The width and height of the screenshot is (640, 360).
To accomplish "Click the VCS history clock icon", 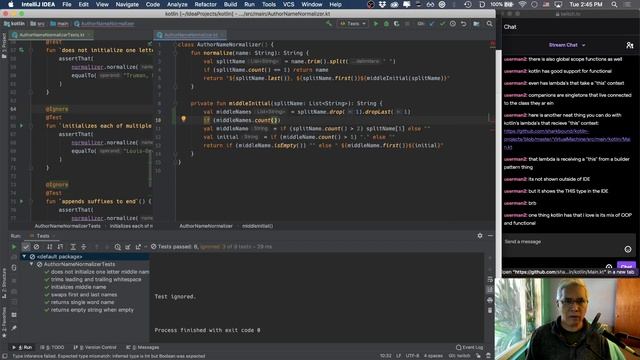I will tap(453, 24).
